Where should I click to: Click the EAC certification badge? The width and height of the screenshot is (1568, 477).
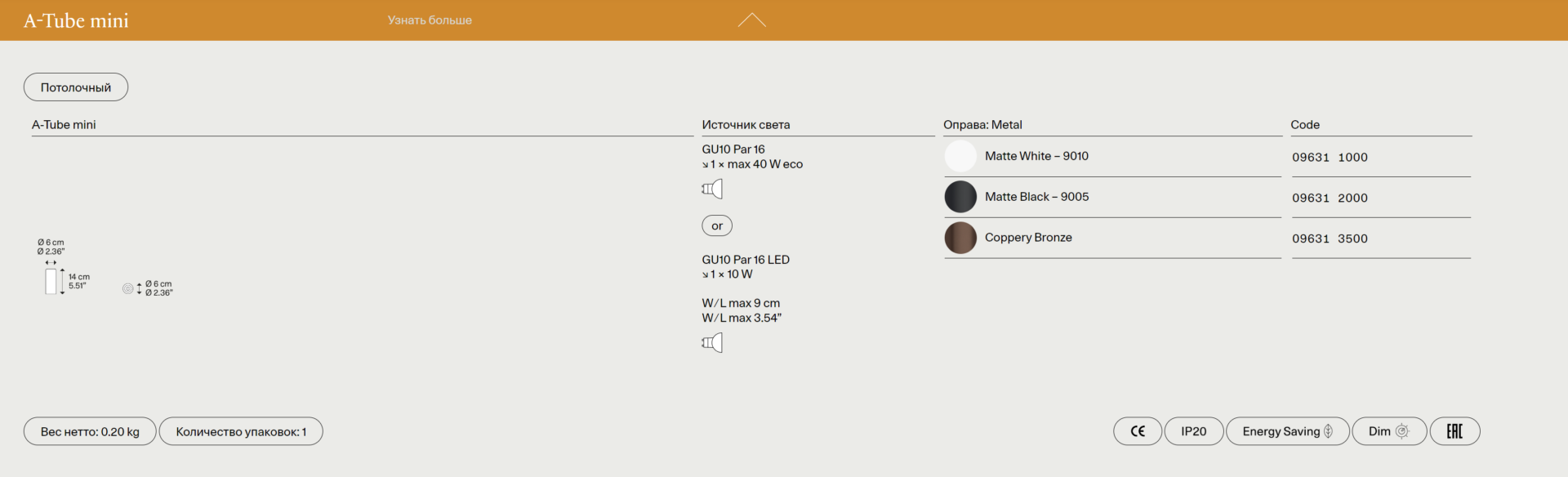click(x=1454, y=431)
